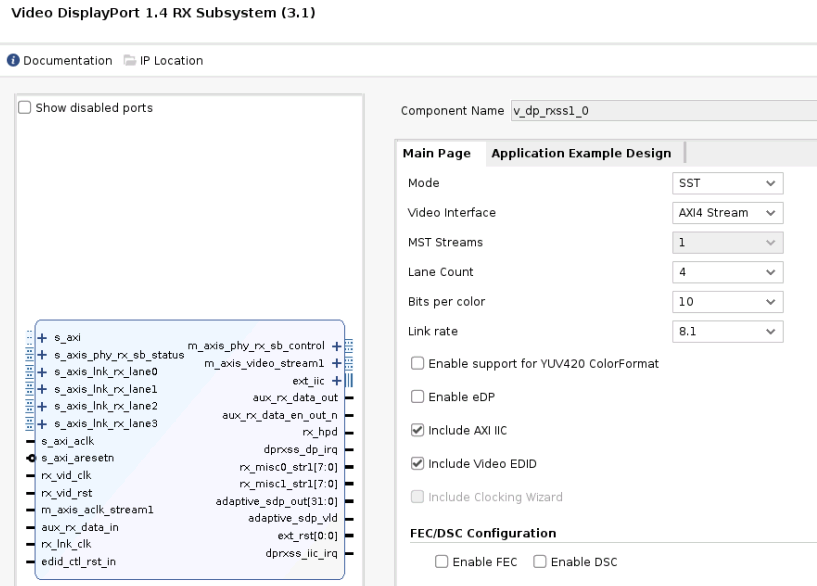817x586 pixels.
Task: Select the aux_rx_data_en_out_n port label
Action: pos(280,416)
